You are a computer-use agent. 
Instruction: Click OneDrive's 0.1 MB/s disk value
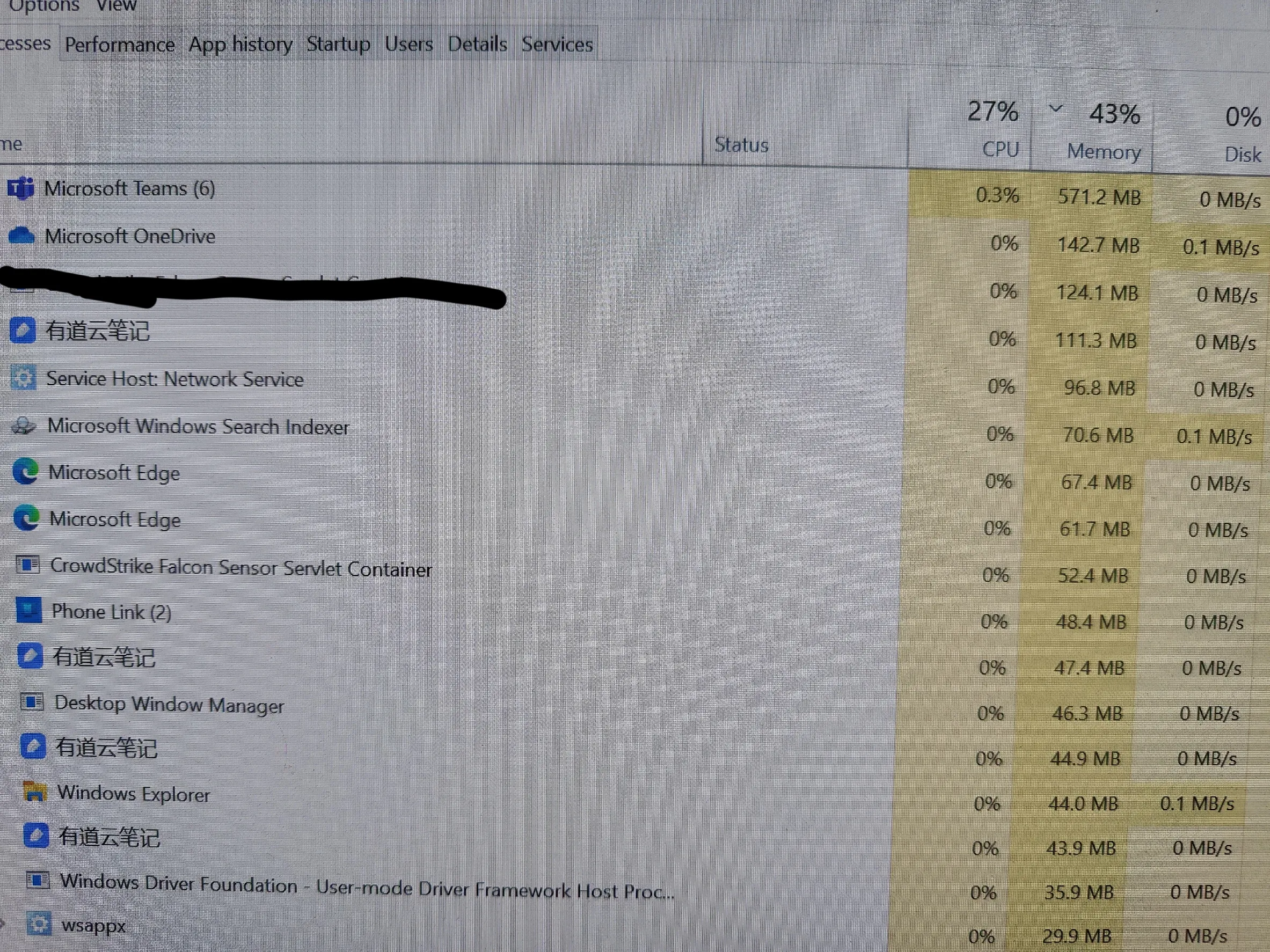(1221, 247)
